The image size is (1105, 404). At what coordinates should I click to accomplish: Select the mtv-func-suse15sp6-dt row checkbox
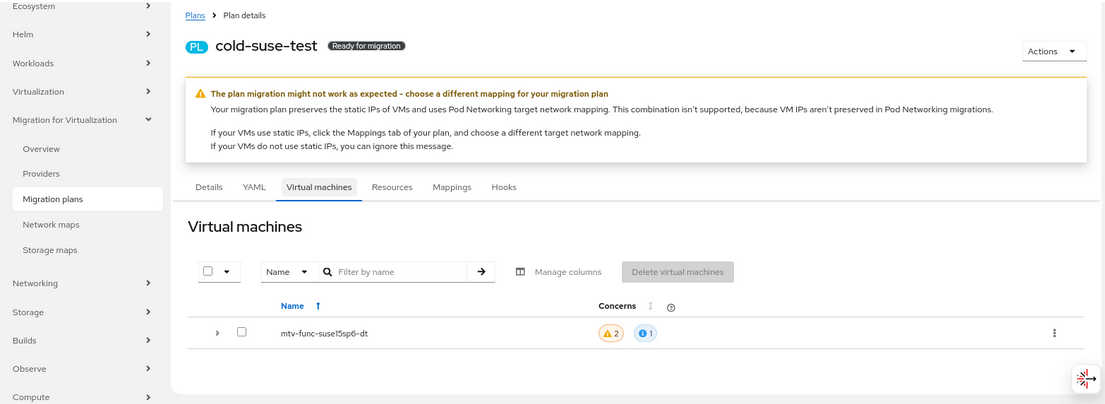(242, 332)
